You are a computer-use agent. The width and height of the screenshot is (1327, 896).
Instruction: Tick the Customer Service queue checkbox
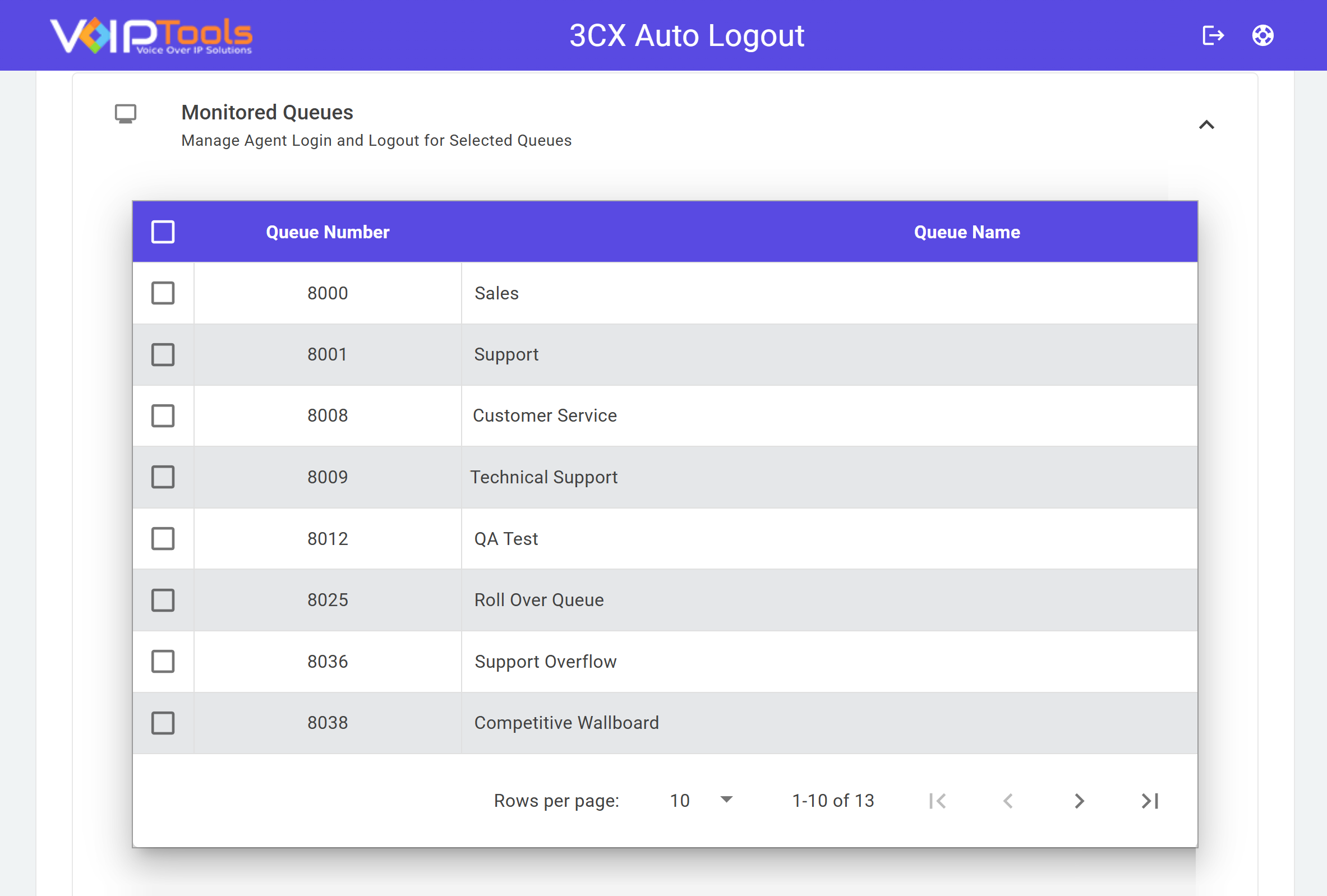pyautogui.click(x=163, y=415)
